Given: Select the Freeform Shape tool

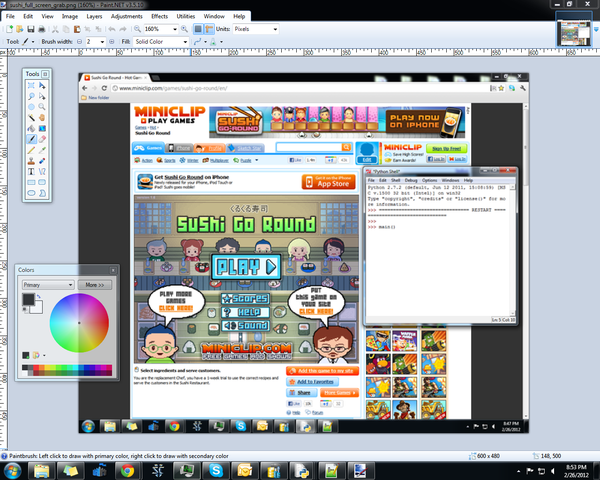Looking at the screenshot, I should 42,193.
